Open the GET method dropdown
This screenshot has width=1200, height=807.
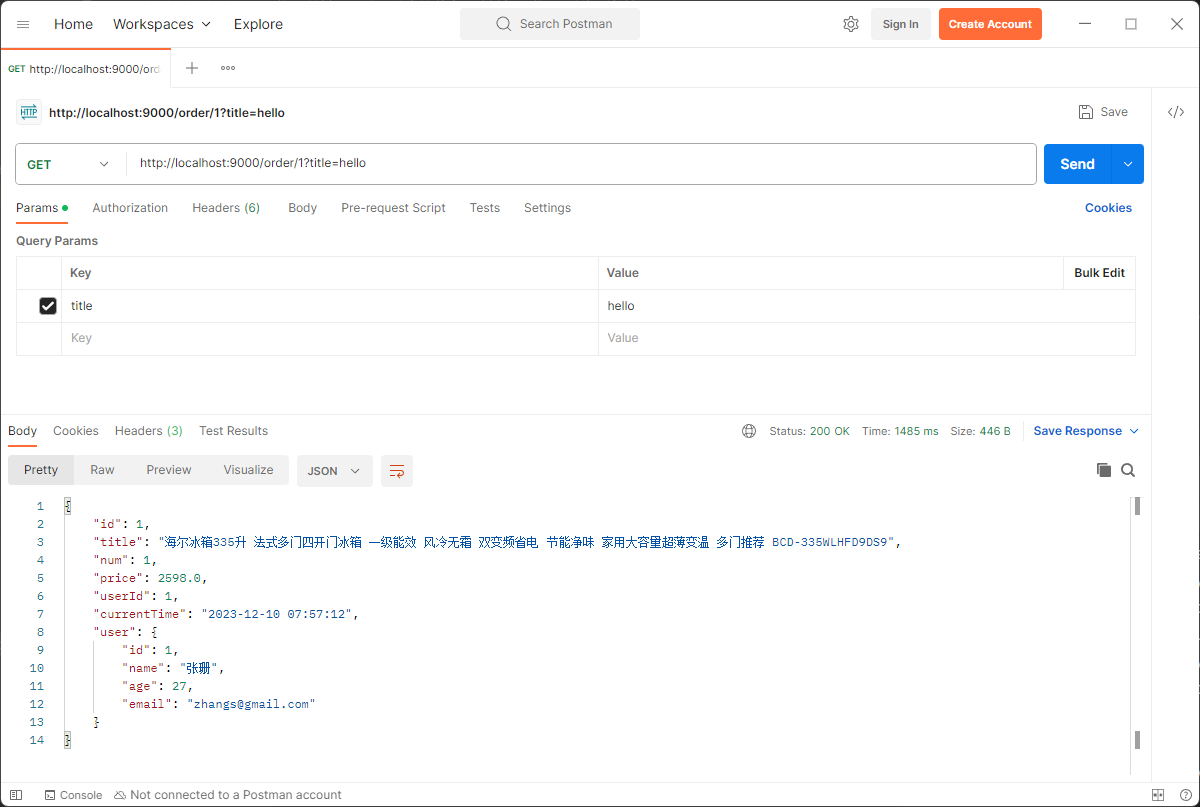click(68, 164)
